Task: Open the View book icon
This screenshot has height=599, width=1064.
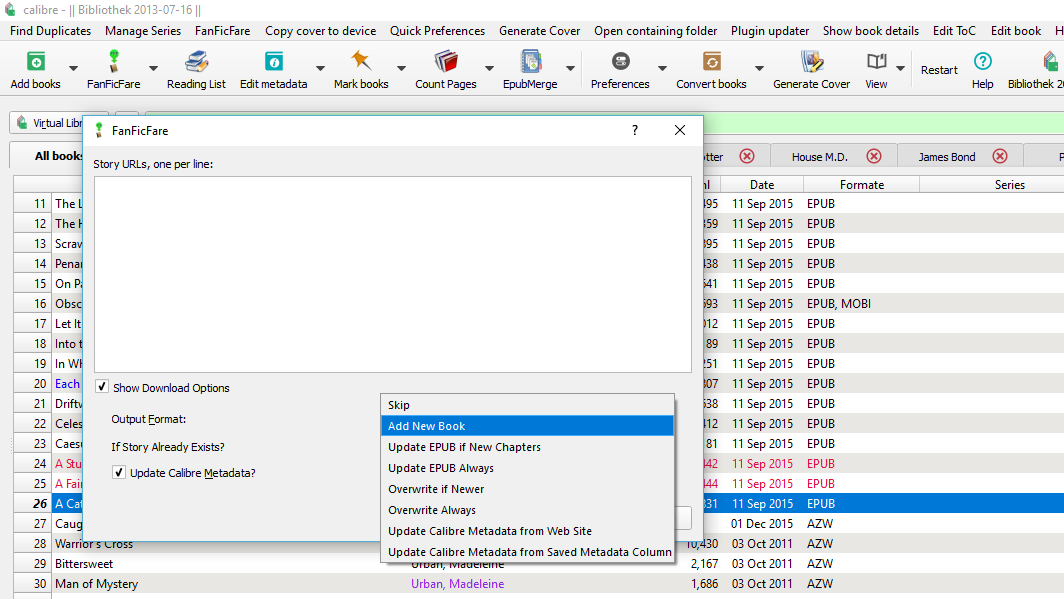Action: tap(876, 62)
